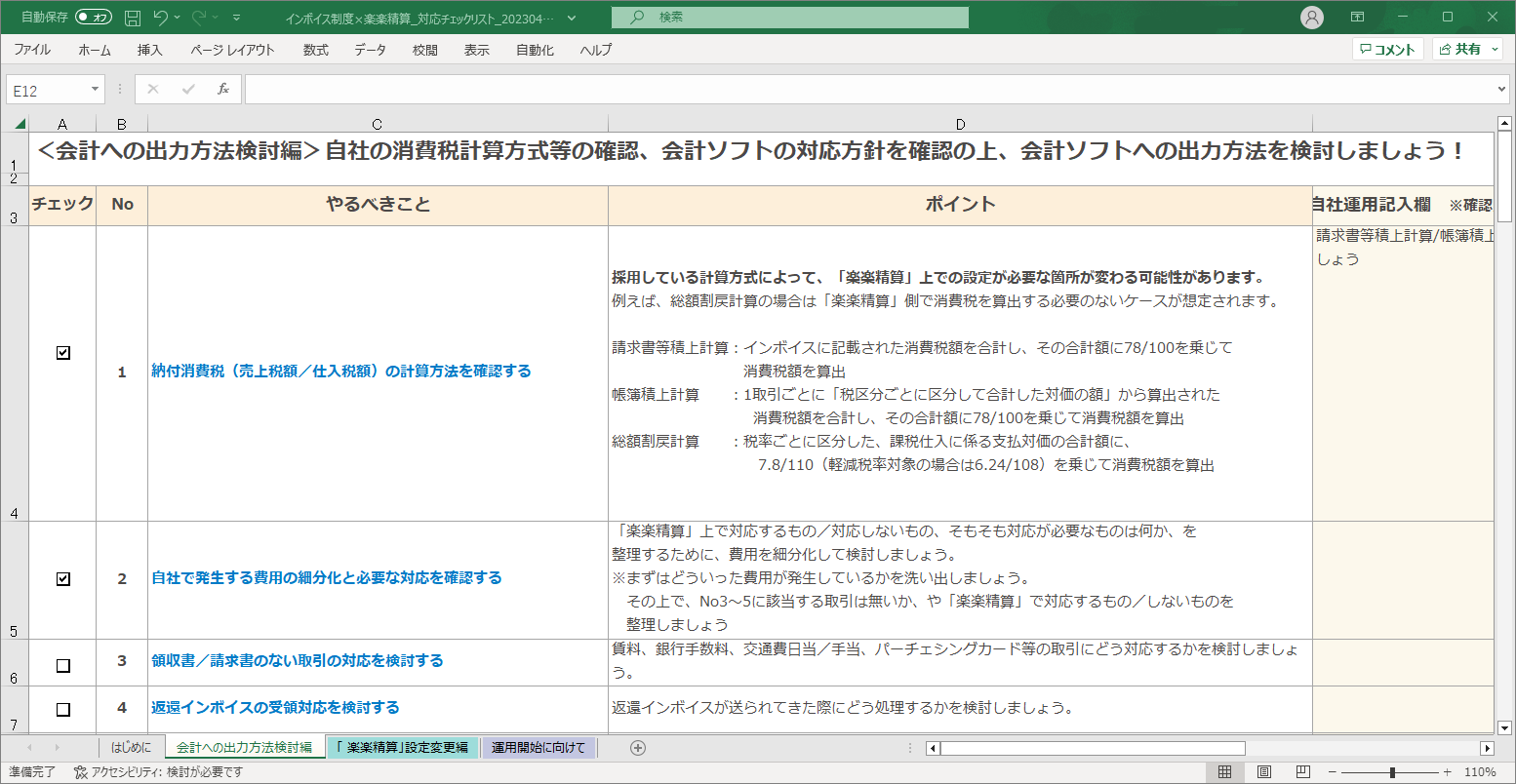
Task: Toggle the AutoSave switch
Action: (x=94, y=18)
